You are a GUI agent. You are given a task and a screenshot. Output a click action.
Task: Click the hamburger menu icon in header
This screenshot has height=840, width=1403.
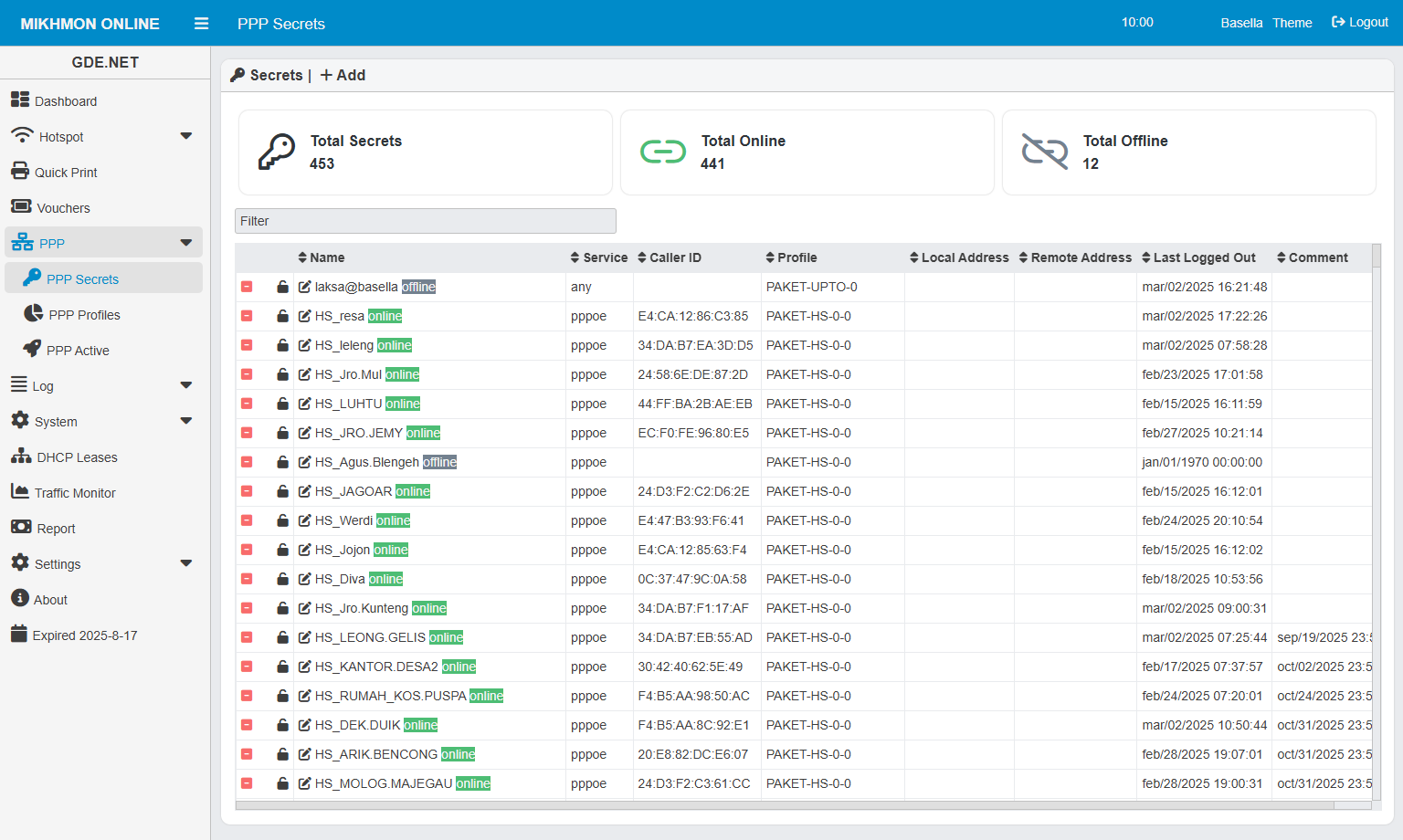click(202, 24)
